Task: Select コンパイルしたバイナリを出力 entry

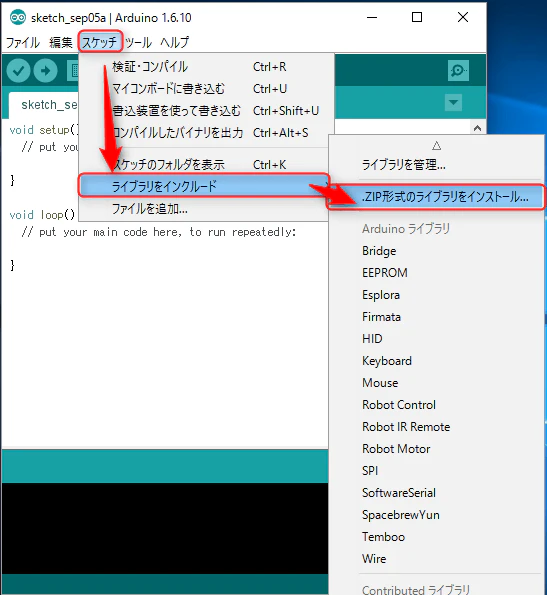Action: pos(206,133)
